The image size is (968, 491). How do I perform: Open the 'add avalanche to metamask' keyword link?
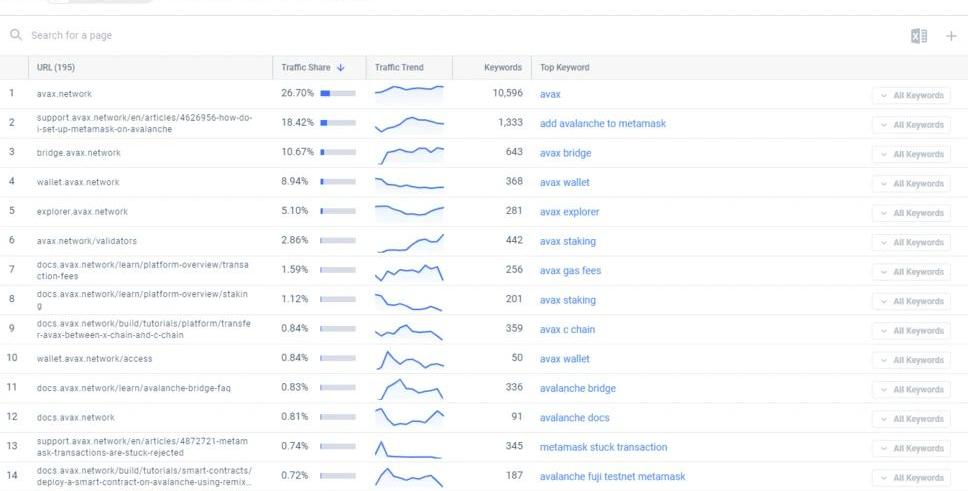point(602,124)
